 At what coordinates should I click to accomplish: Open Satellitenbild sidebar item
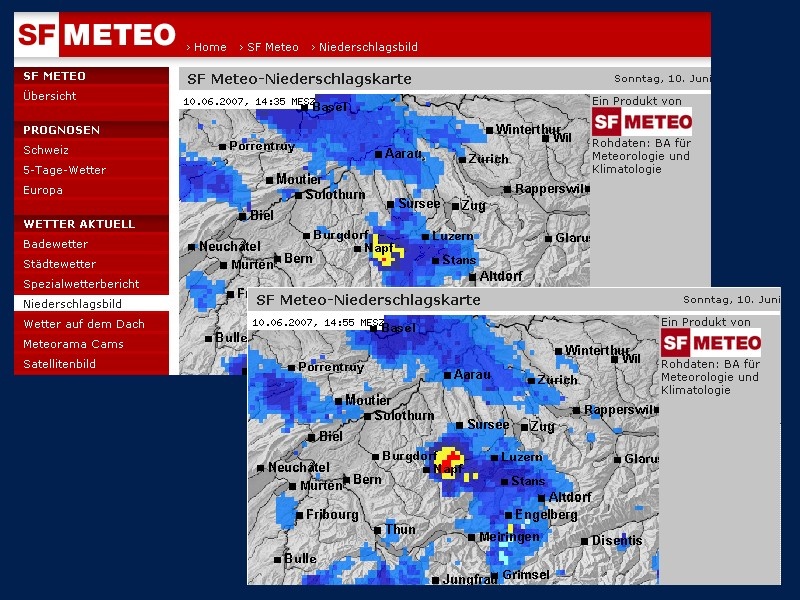59,363
